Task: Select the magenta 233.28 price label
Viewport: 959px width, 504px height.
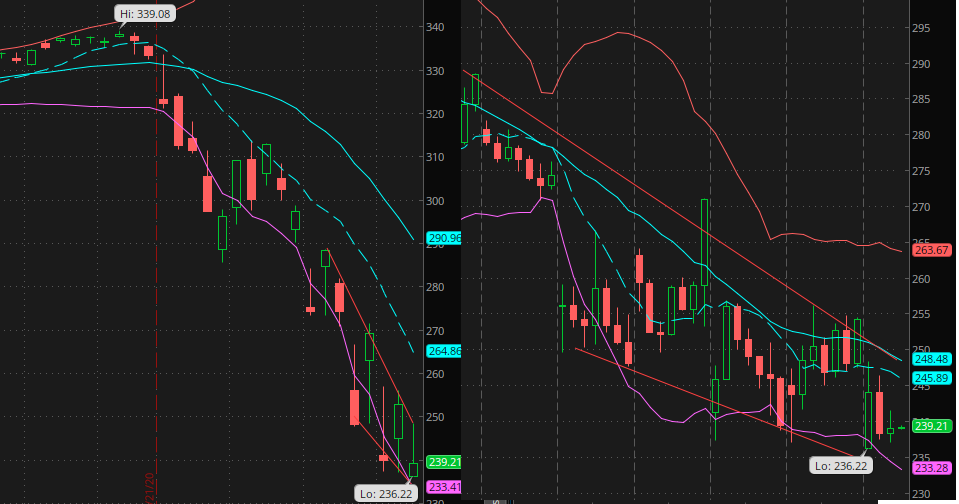Action: 931,467
